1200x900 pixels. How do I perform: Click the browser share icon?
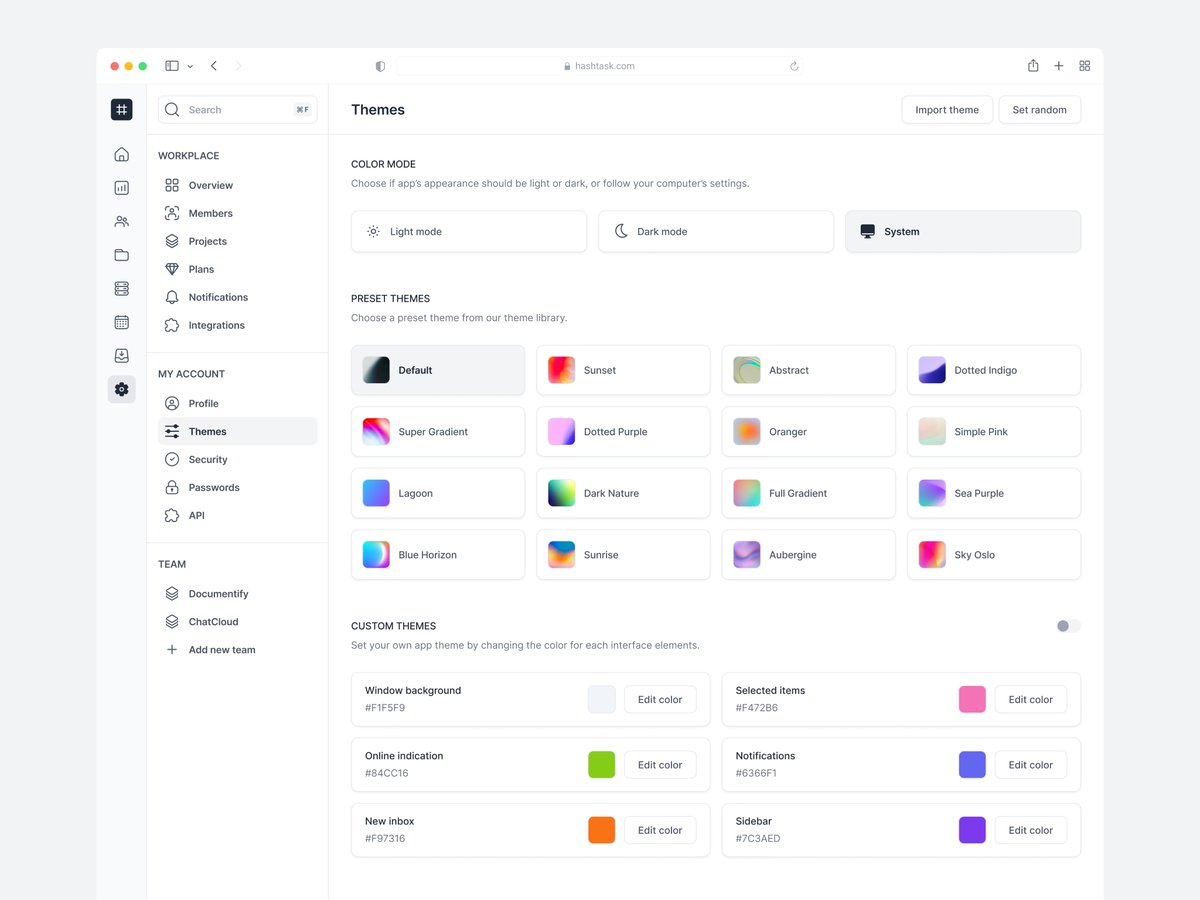point(1033,65)
